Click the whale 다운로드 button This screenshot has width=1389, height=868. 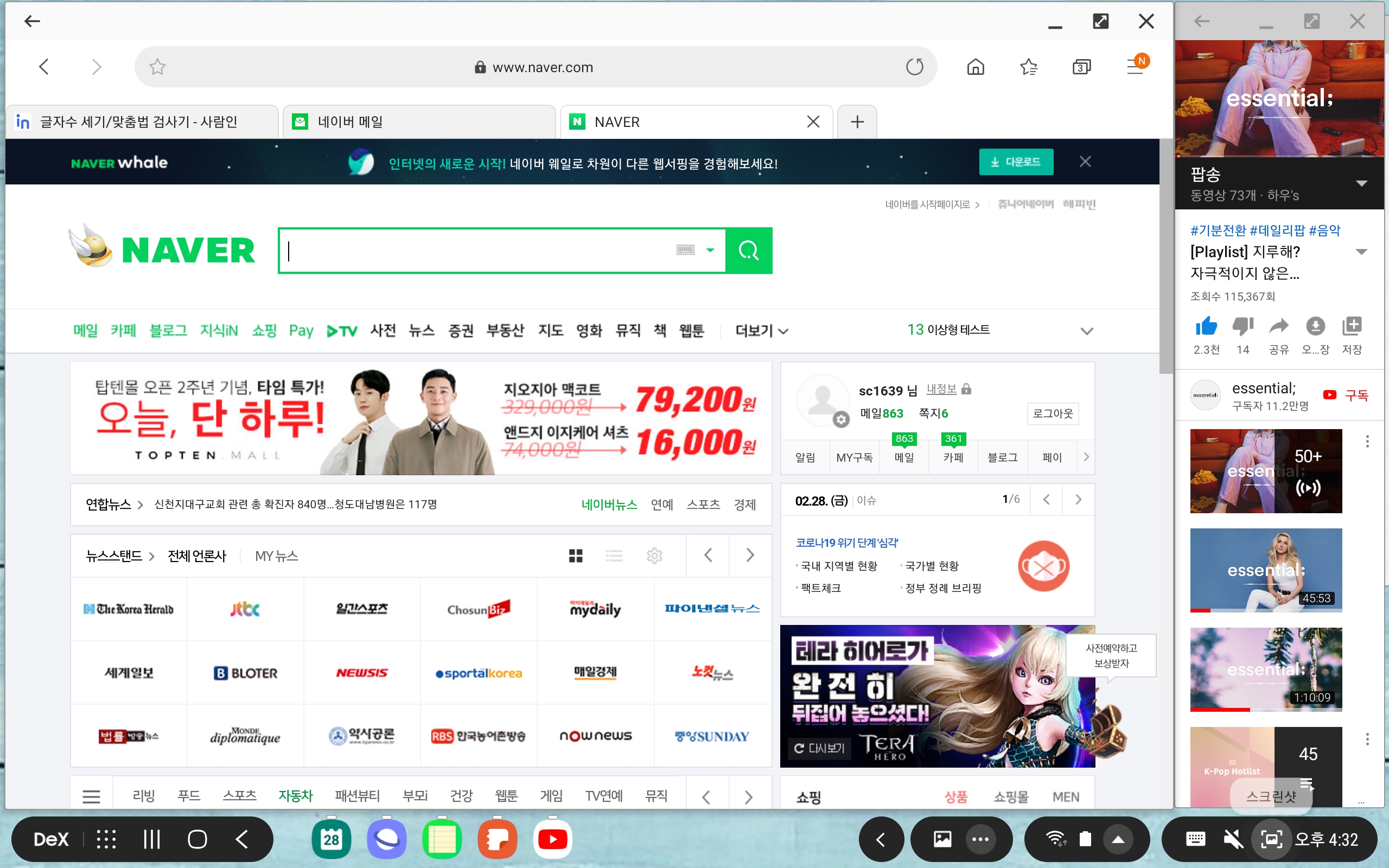coord(1015,162)
